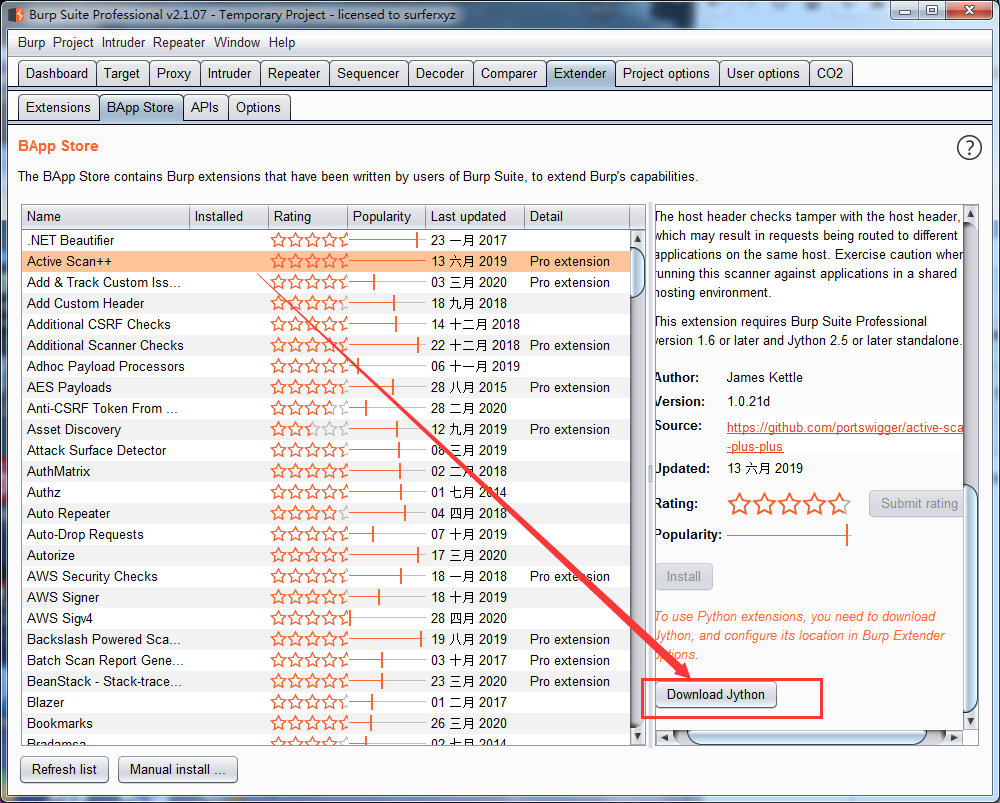Open the Burp menu
The width and height of the screenshot is (1000, 803).
tap(31, 43)
